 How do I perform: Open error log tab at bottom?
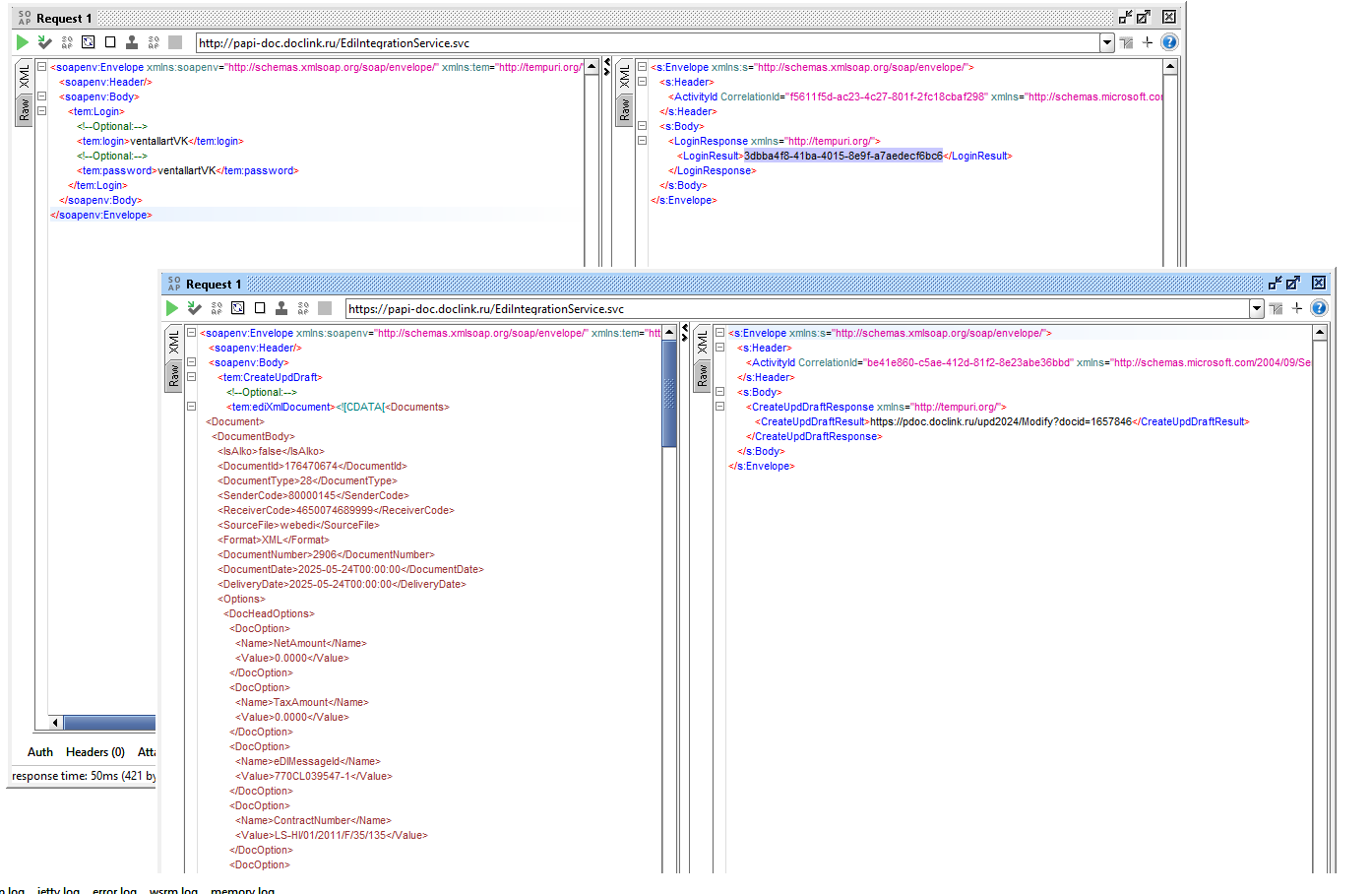tap(114, 890)
